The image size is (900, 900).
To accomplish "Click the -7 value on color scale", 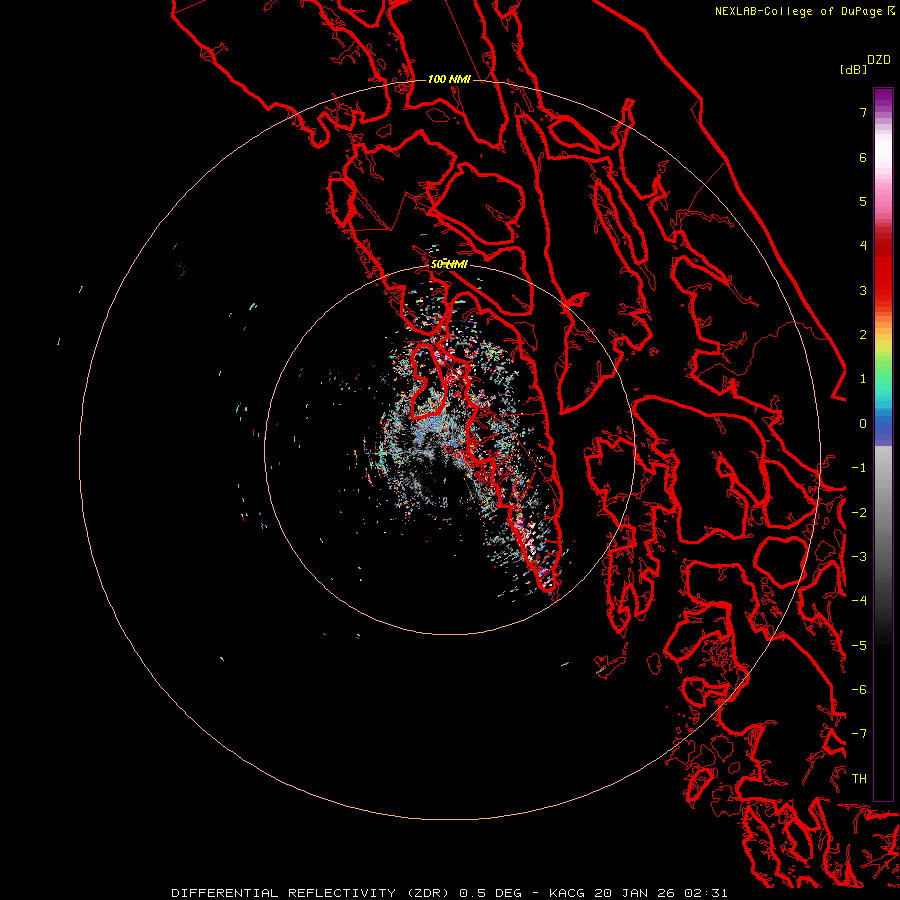I will click(x=859, y=734).
